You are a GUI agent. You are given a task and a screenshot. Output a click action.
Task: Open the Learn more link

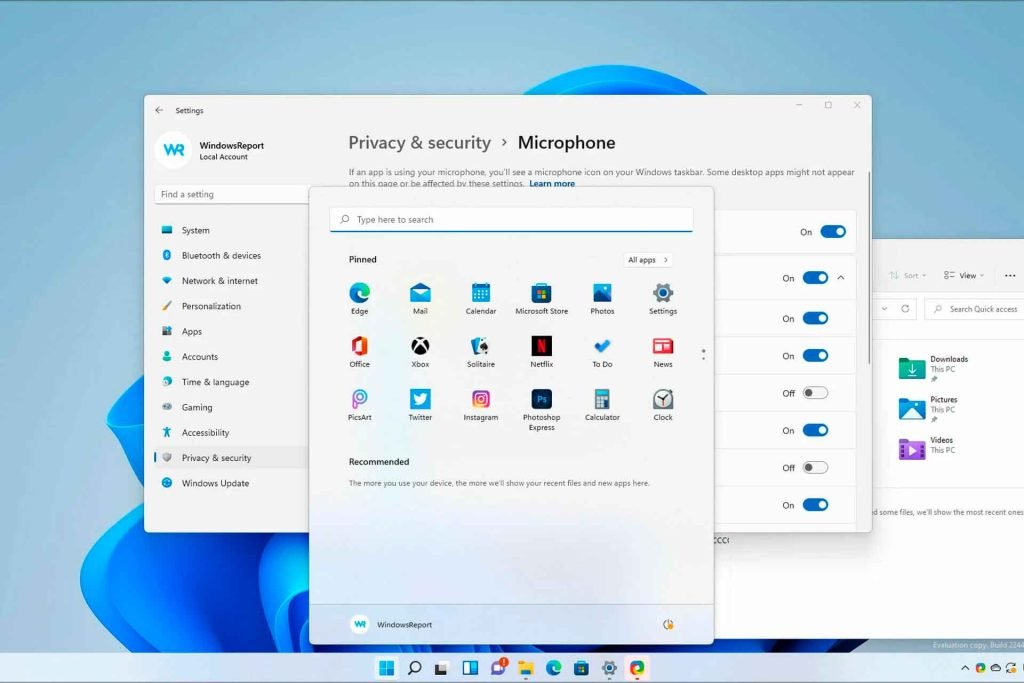552,184
